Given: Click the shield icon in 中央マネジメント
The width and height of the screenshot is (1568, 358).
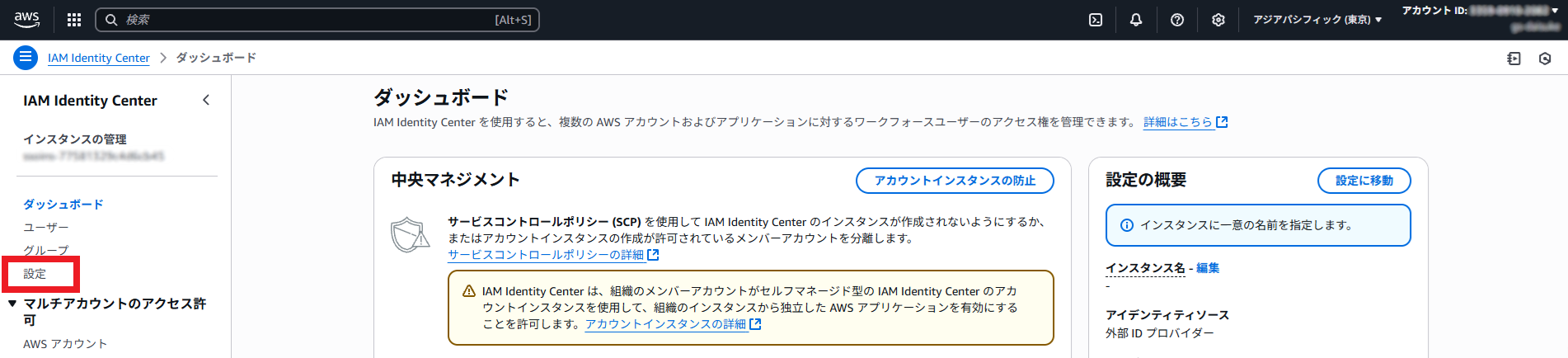Looking at the screenshot, I should (x=411, y=235).
